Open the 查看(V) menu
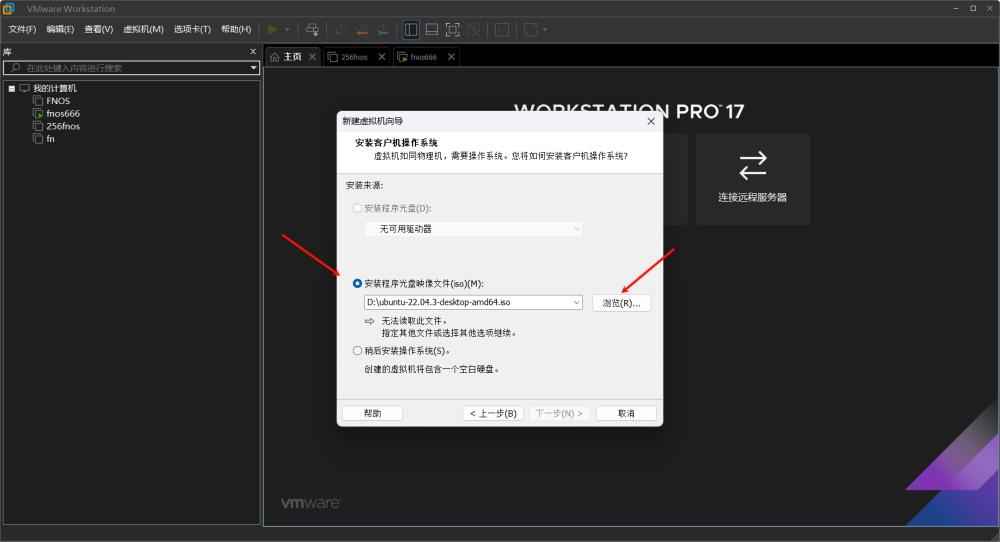Screen dimensions: 1000x542 [99, 29]
